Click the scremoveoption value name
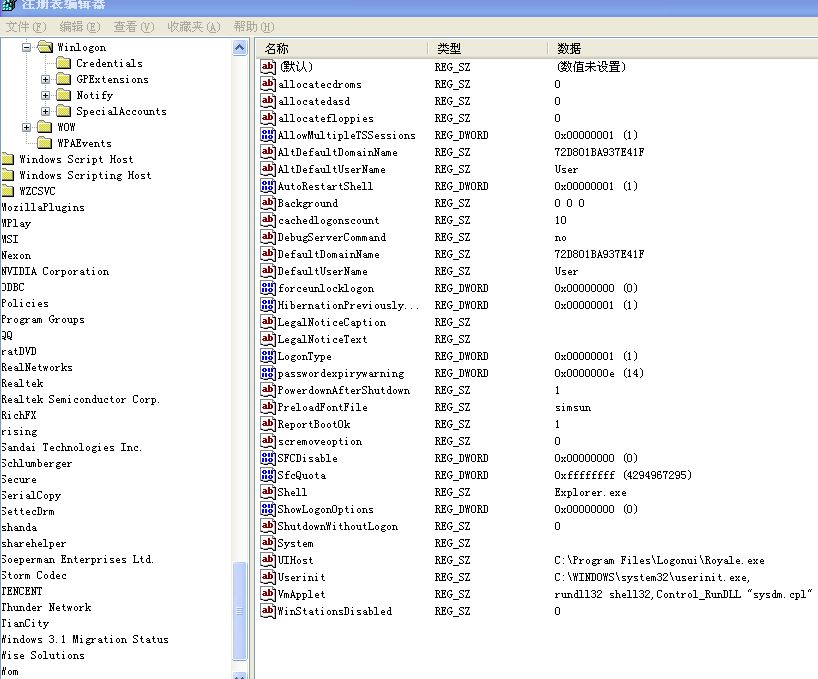 tap(320, 441)
